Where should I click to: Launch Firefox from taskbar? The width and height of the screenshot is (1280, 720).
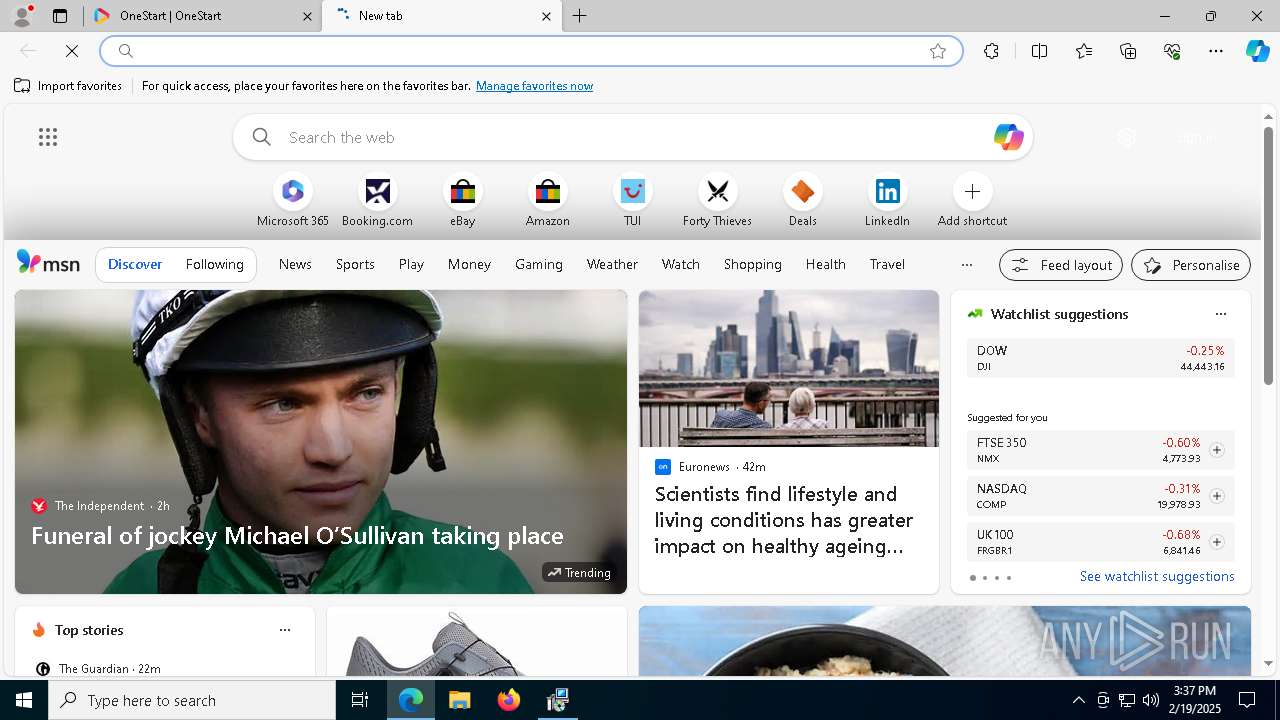point(509,700)
